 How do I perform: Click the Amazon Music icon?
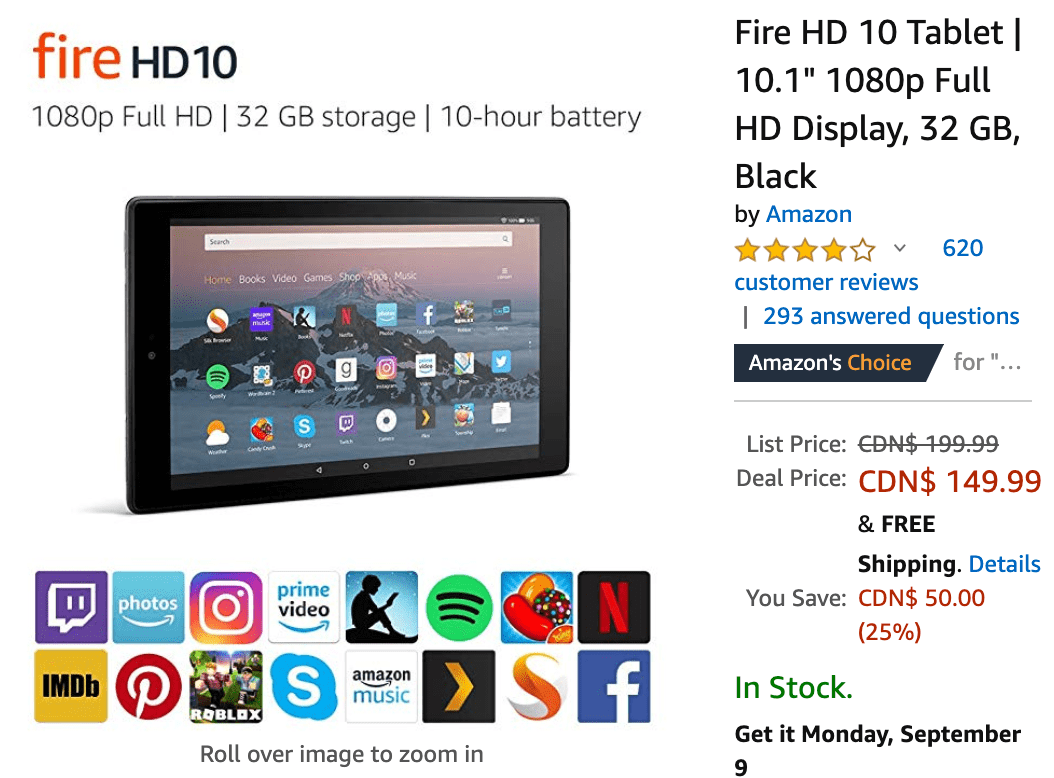pos(382,686)
